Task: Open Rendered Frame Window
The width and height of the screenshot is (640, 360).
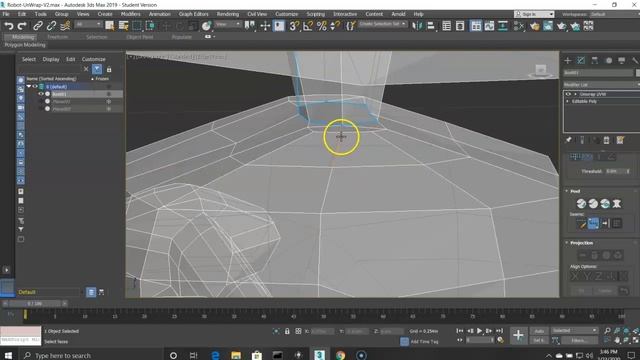Action: [548, 26]
